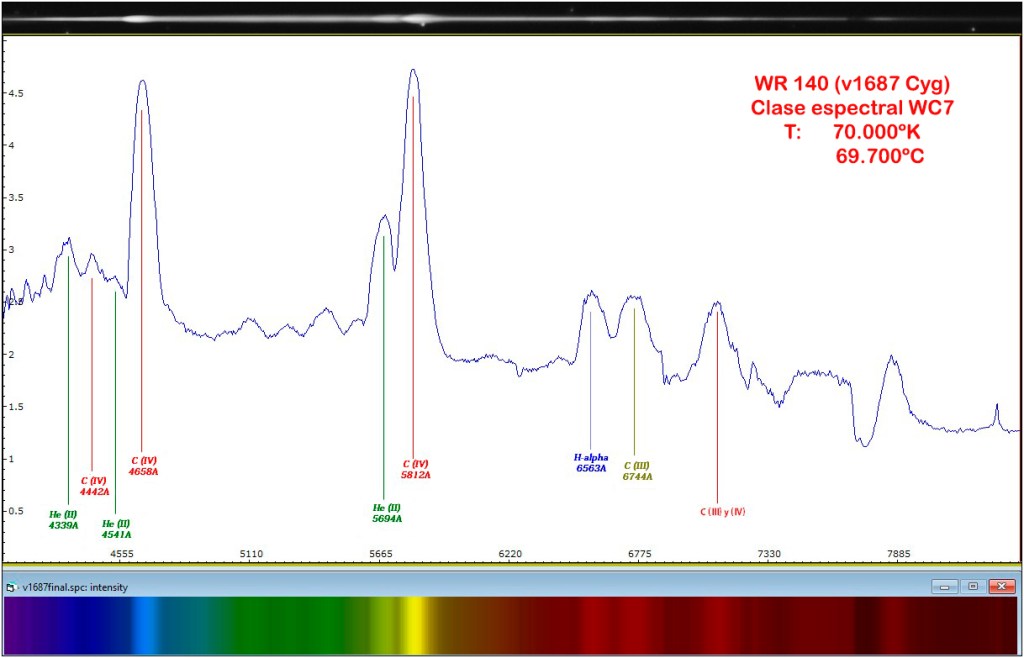Click the Clase espectral WC7 text
The image size is (1024, 658).
[x=851, y=108]
